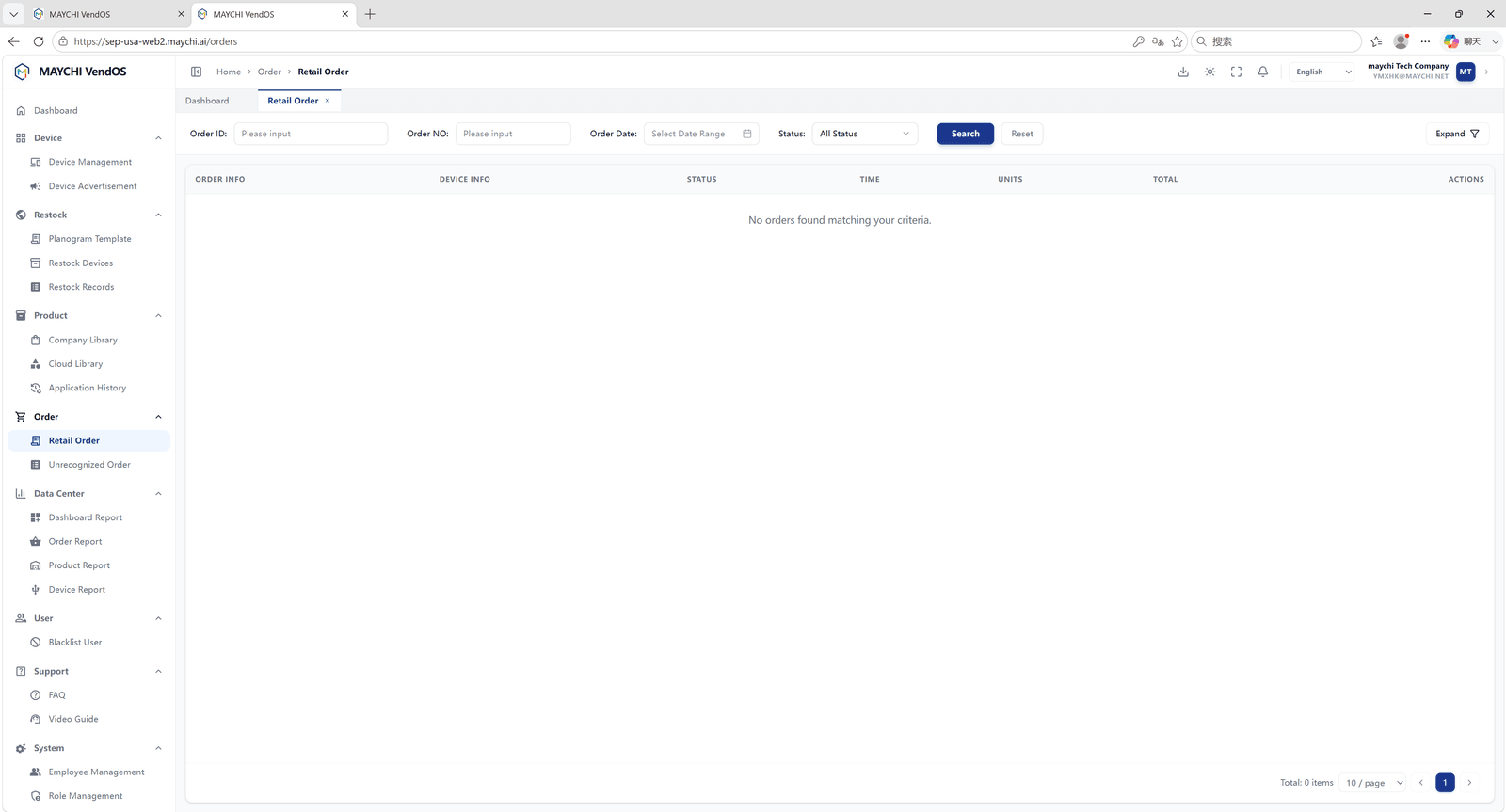Screen dimensions: 1506x812
Task: Select Retail Order in sidebar
Action: (88, 440)
